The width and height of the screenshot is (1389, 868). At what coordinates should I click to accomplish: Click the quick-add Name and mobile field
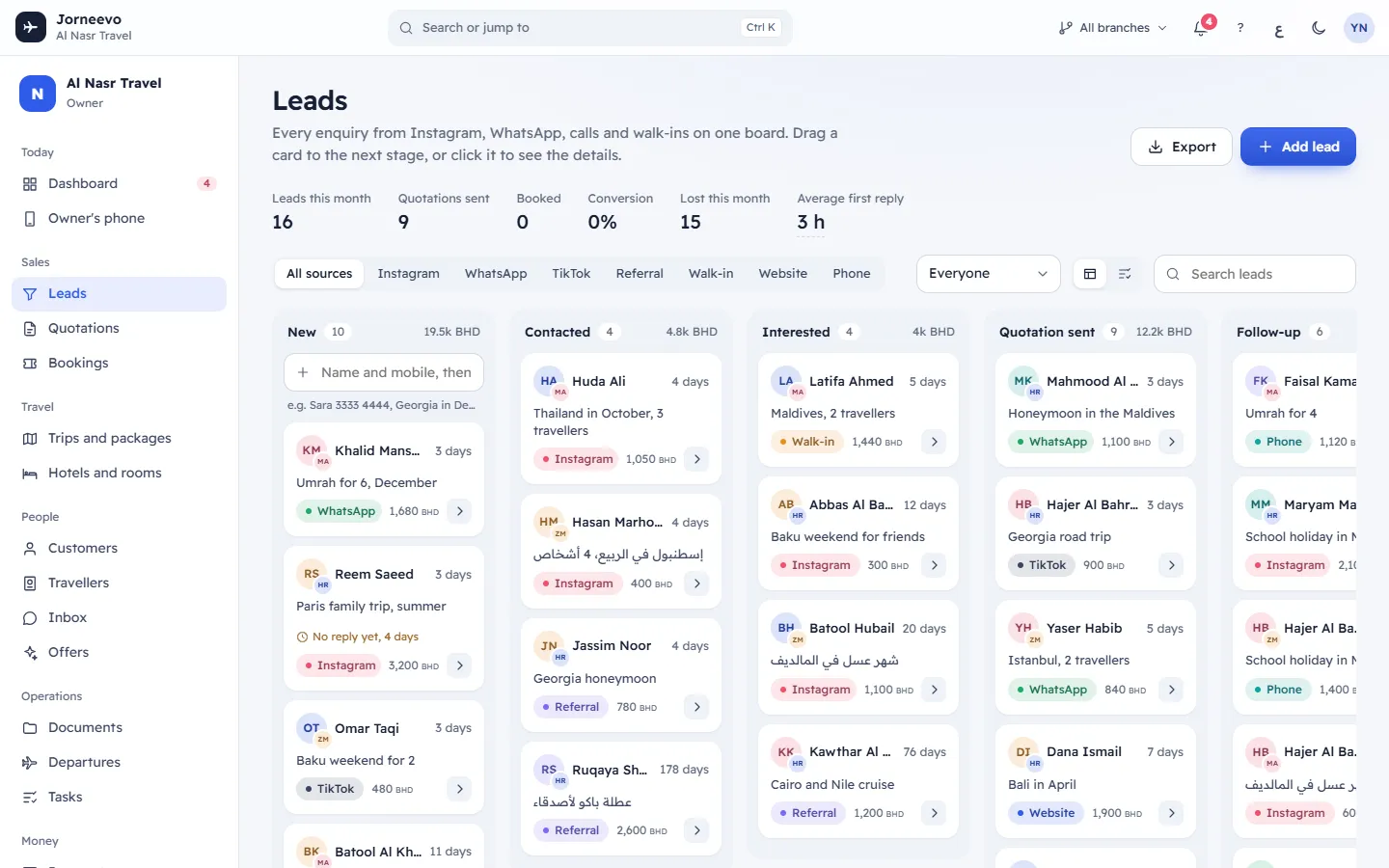click(384, 372)
